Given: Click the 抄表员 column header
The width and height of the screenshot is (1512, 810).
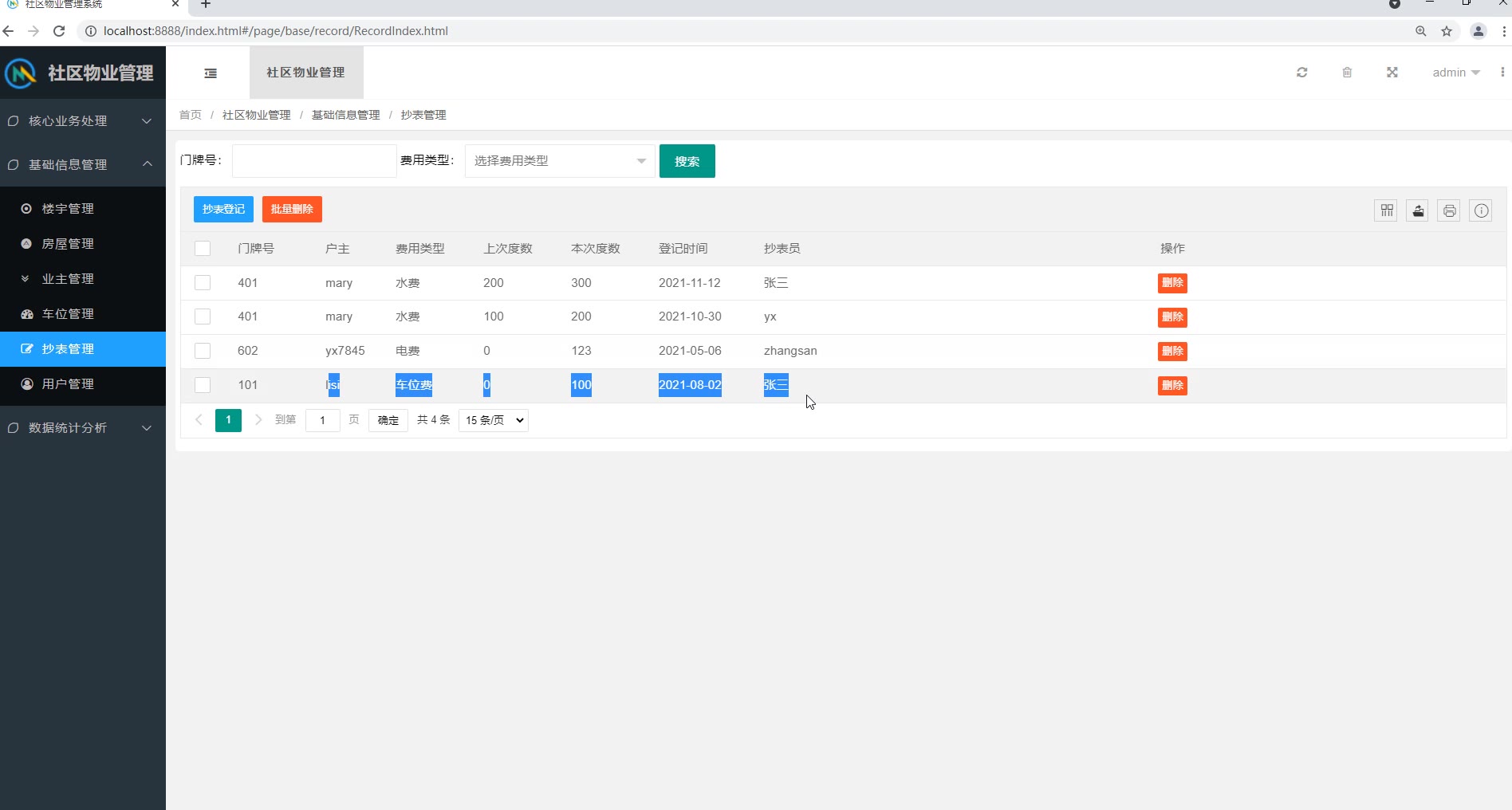Looking at the screenshot, I should (x=782, y=249).
